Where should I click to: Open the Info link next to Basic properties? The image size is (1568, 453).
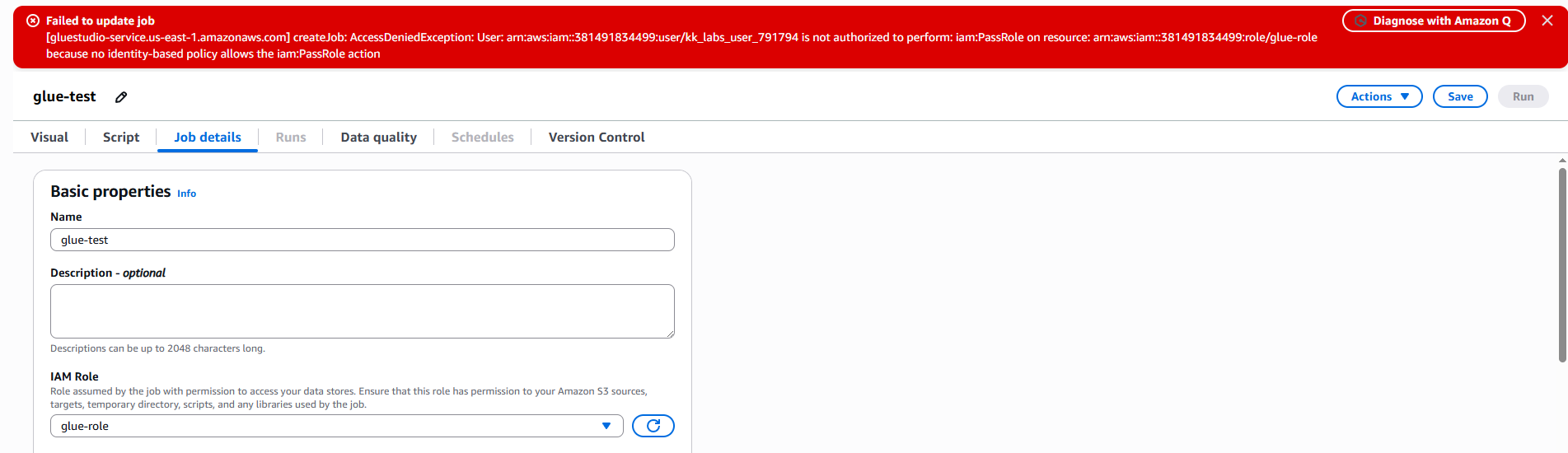pyautogui.click(x=187, y=194)
